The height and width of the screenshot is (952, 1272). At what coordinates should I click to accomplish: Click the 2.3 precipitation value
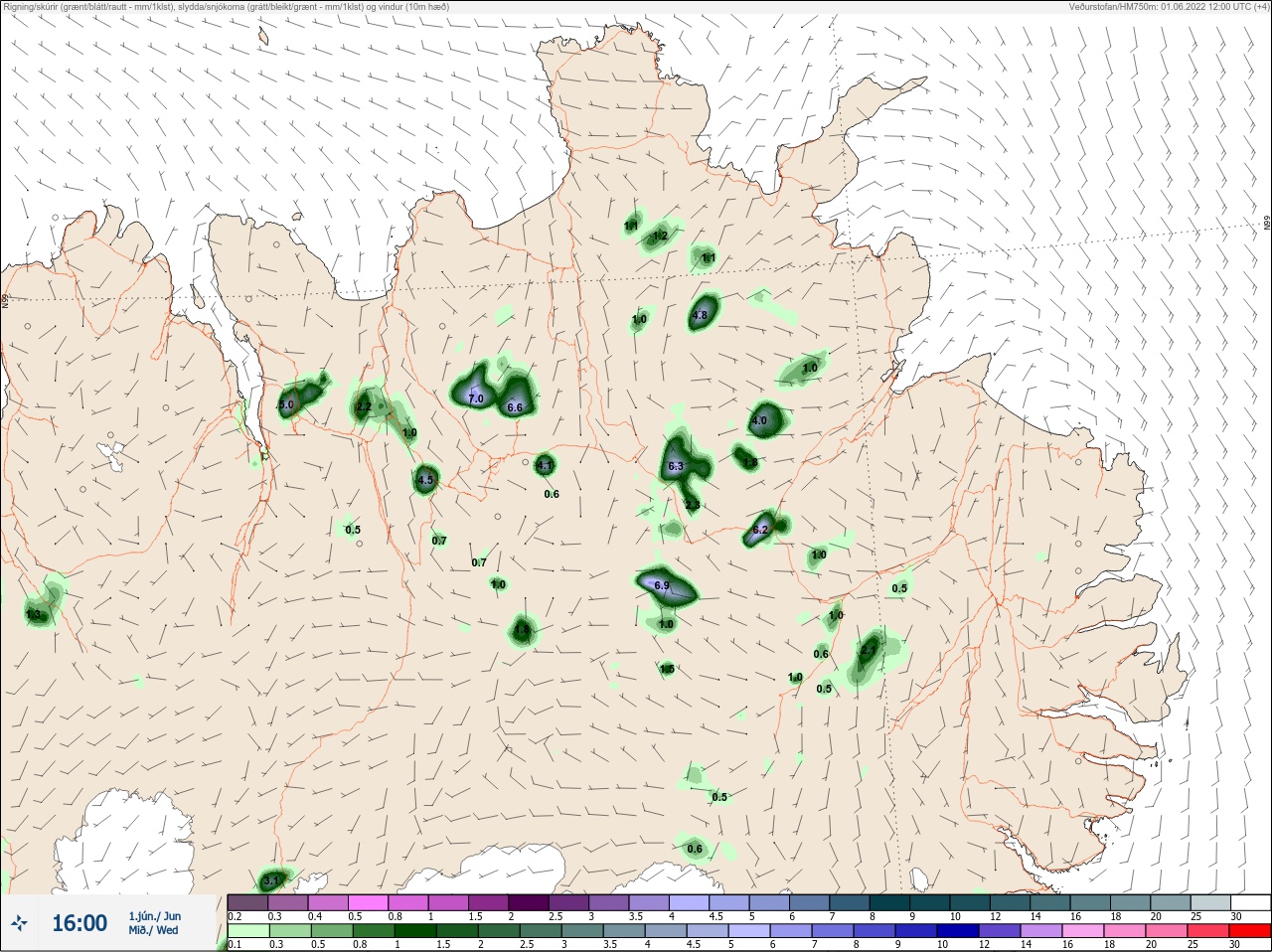[693, 505]
